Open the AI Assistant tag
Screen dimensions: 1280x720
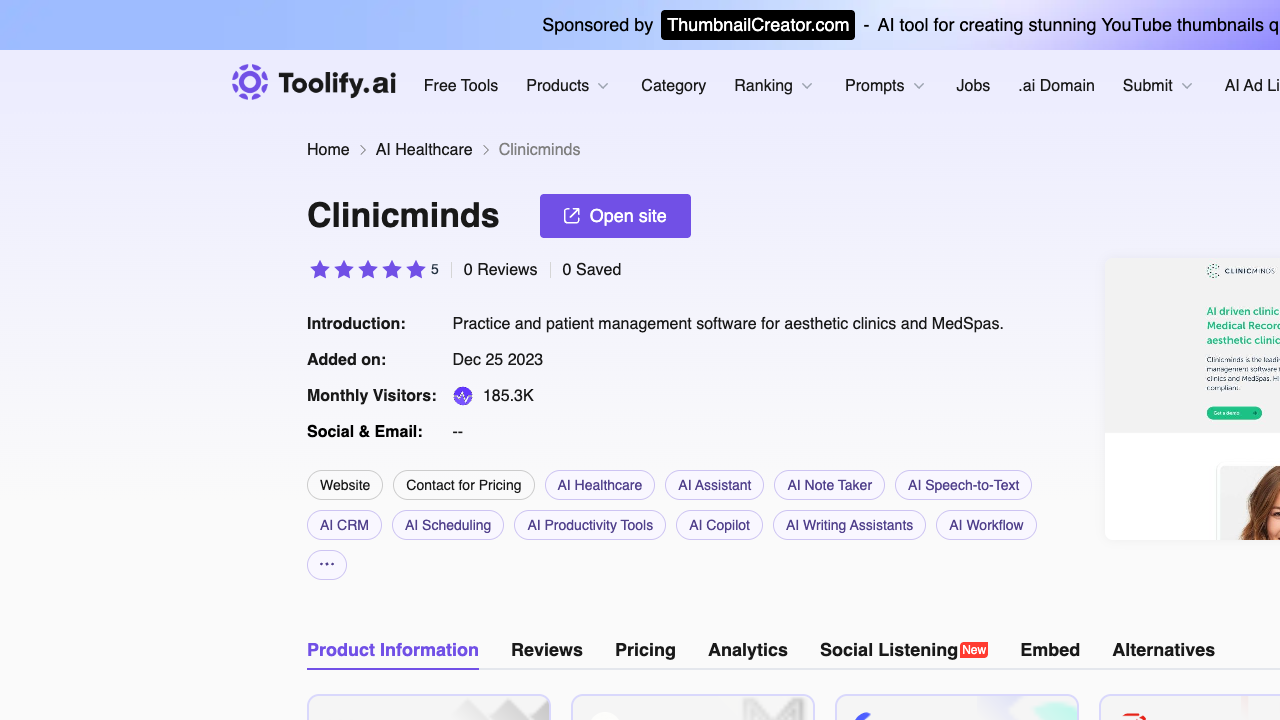click(714, 485)
